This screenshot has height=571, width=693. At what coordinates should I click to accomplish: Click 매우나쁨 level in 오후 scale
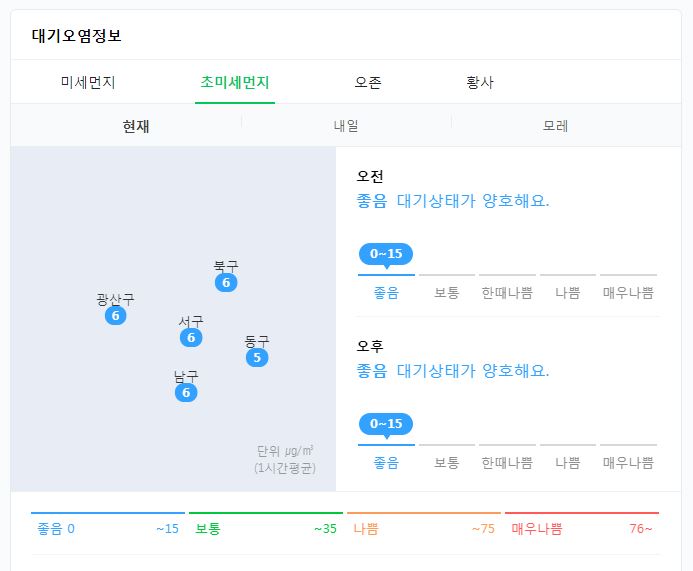point(628,463)
